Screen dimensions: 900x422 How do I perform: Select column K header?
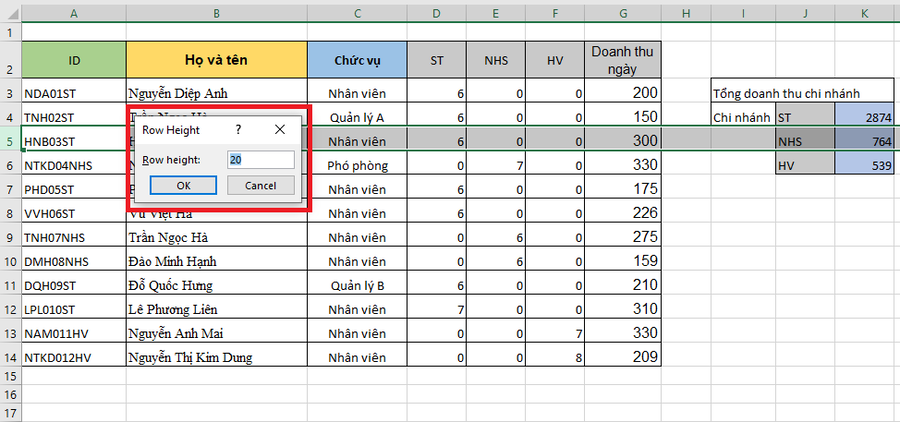[864, 12]
